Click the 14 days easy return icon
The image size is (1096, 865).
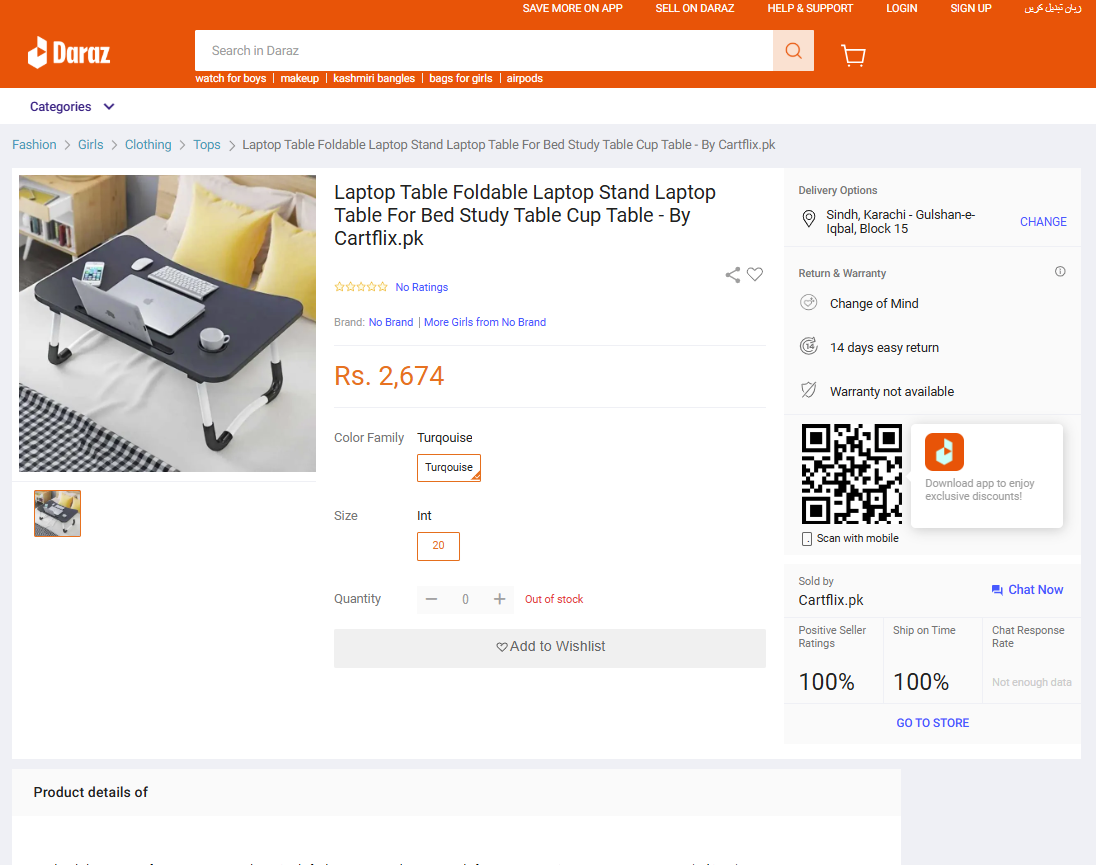coord(809,347)
